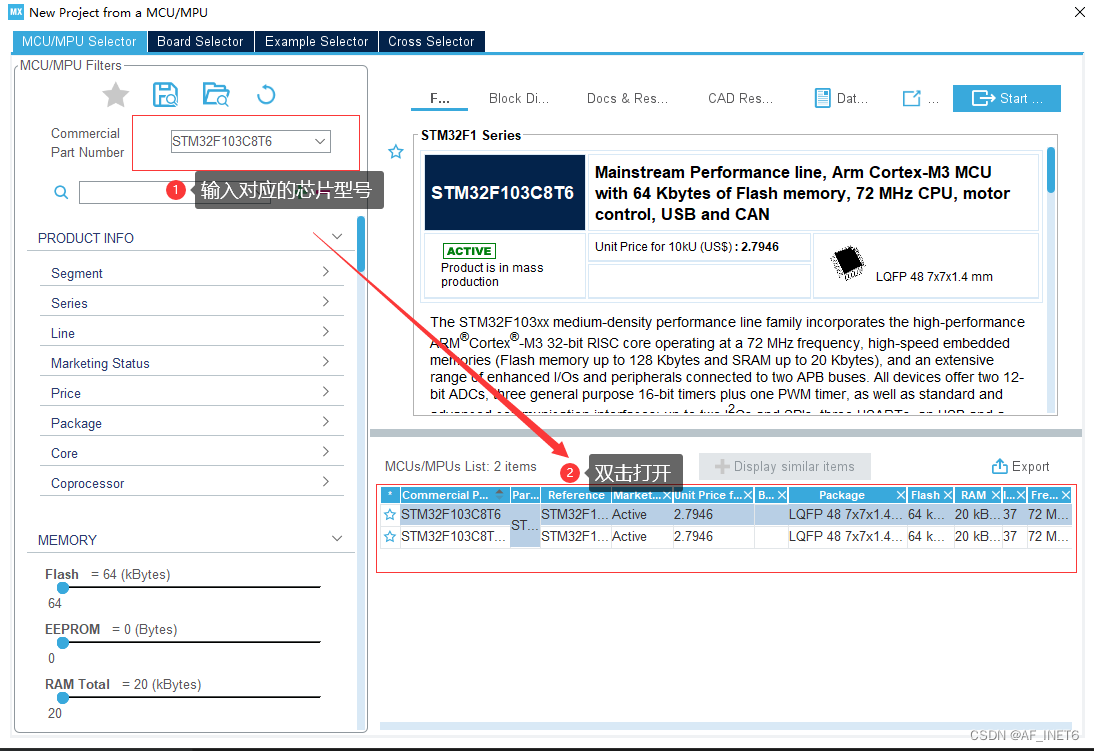This screenshot has width=1094, height=751.
Task: Expand the Segment filter
Action: [326, 272]
